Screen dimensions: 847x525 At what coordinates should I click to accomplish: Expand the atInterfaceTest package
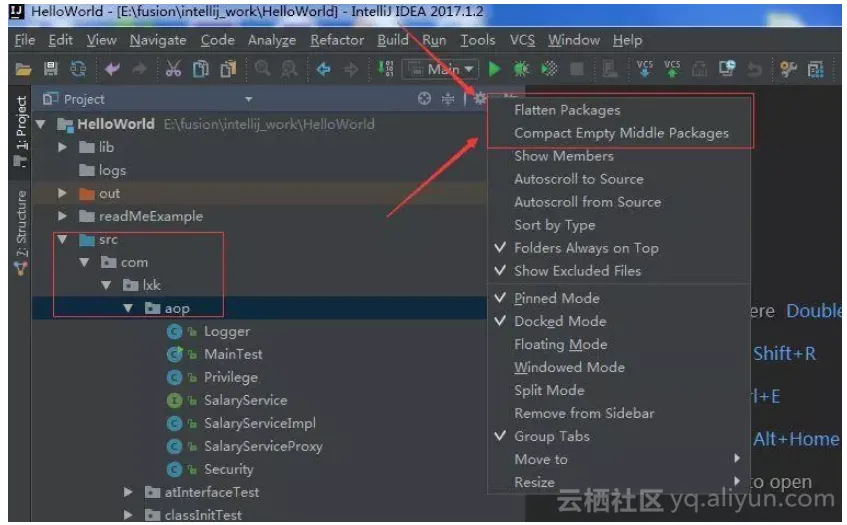(x=127, y=492)
